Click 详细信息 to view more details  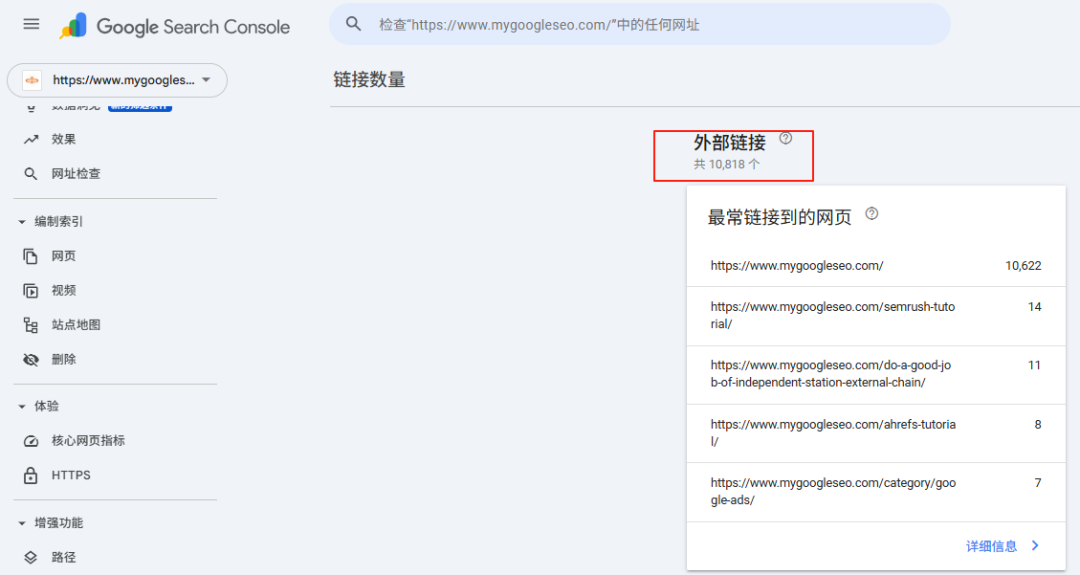coord(991,546)
